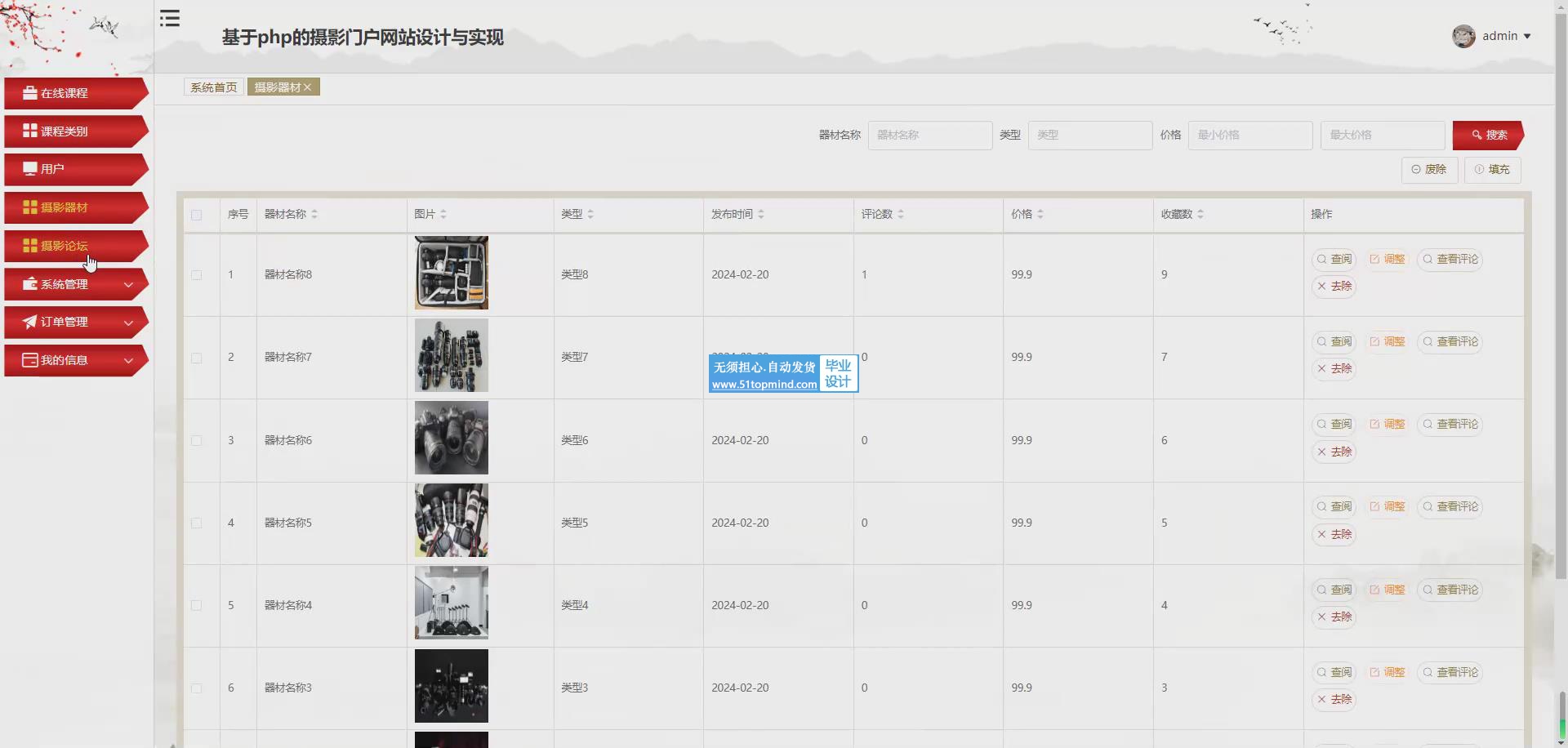1568x748 pixels.
Task: Check the row 2 器材名称7 checkbox
Action: (x=196, y=358)
